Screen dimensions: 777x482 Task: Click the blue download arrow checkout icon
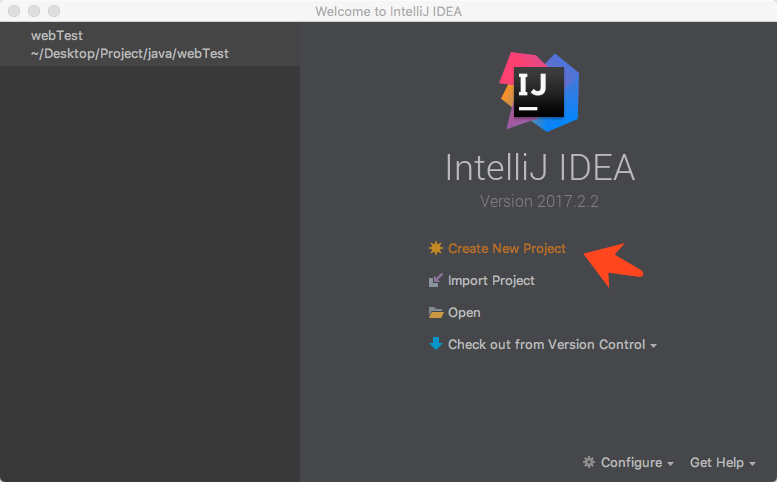point(435,344)
